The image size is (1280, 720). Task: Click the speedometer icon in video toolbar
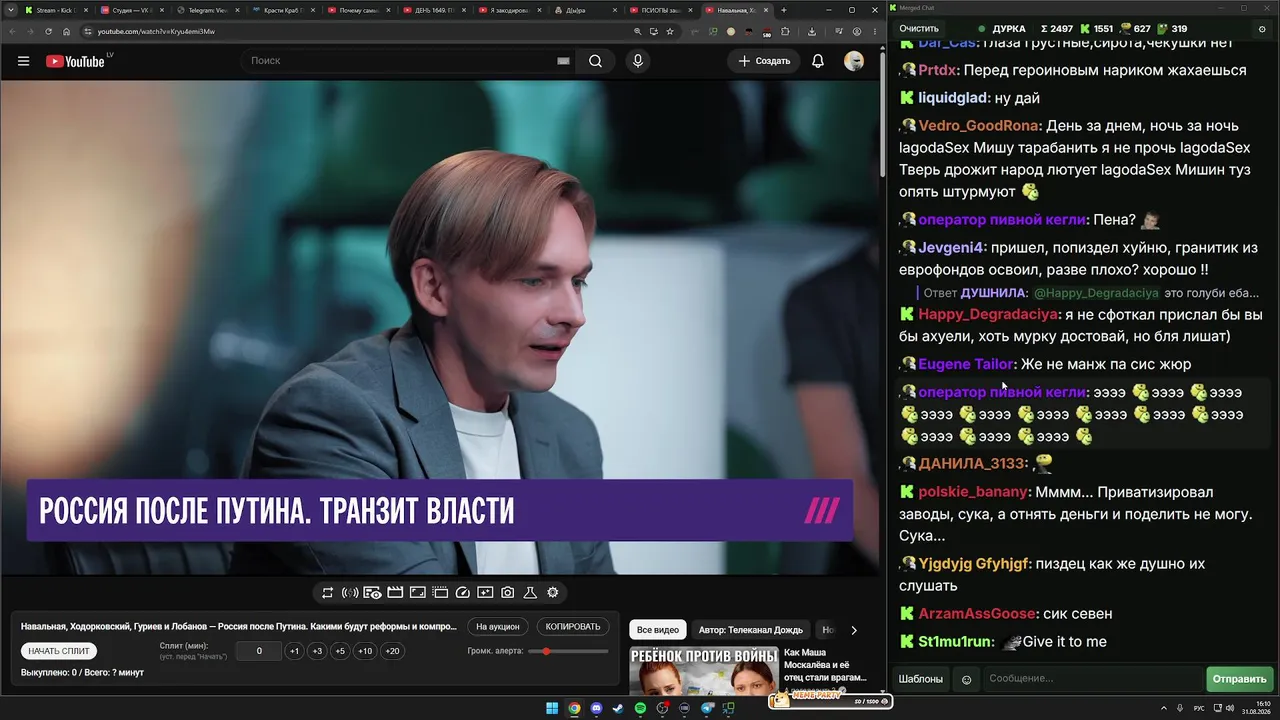click(x=462, y=593)
